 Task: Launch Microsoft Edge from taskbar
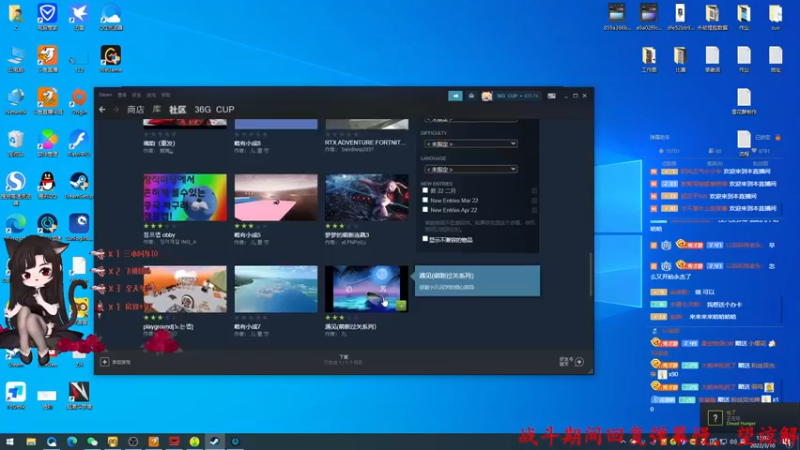pyautogui.click(x=71, y=441)
